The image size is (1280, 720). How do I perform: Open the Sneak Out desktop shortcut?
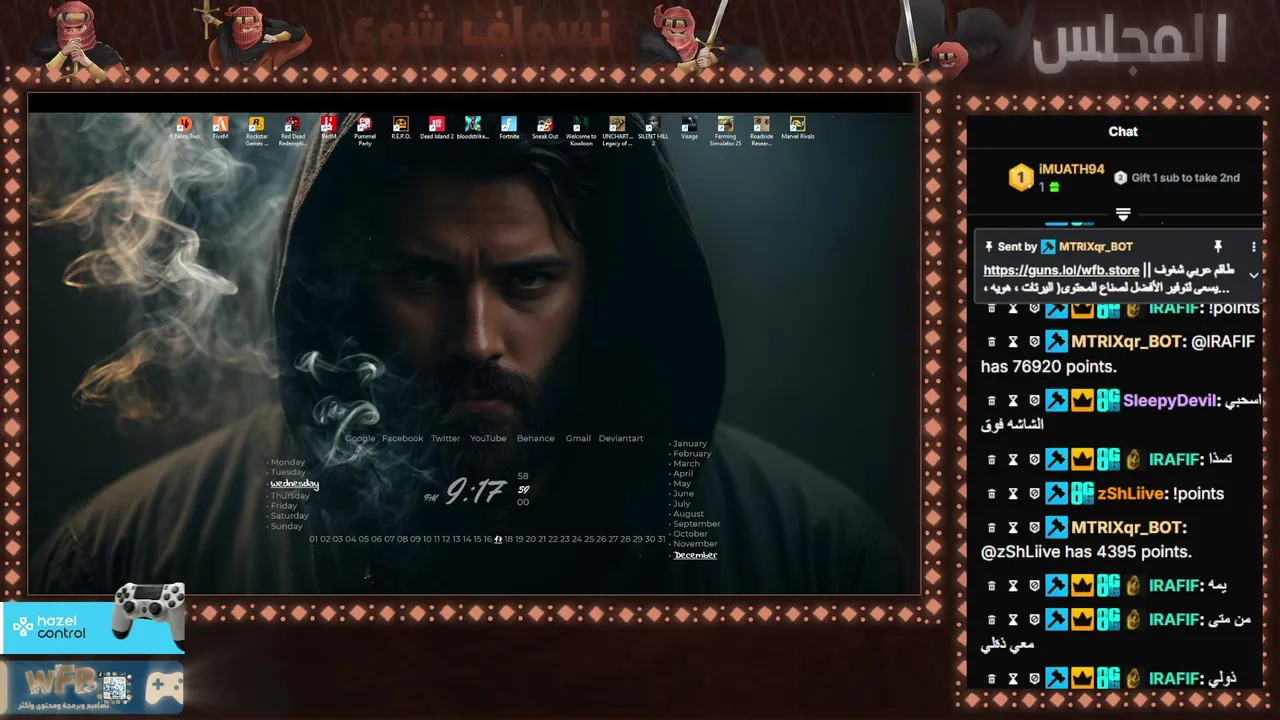545,128
